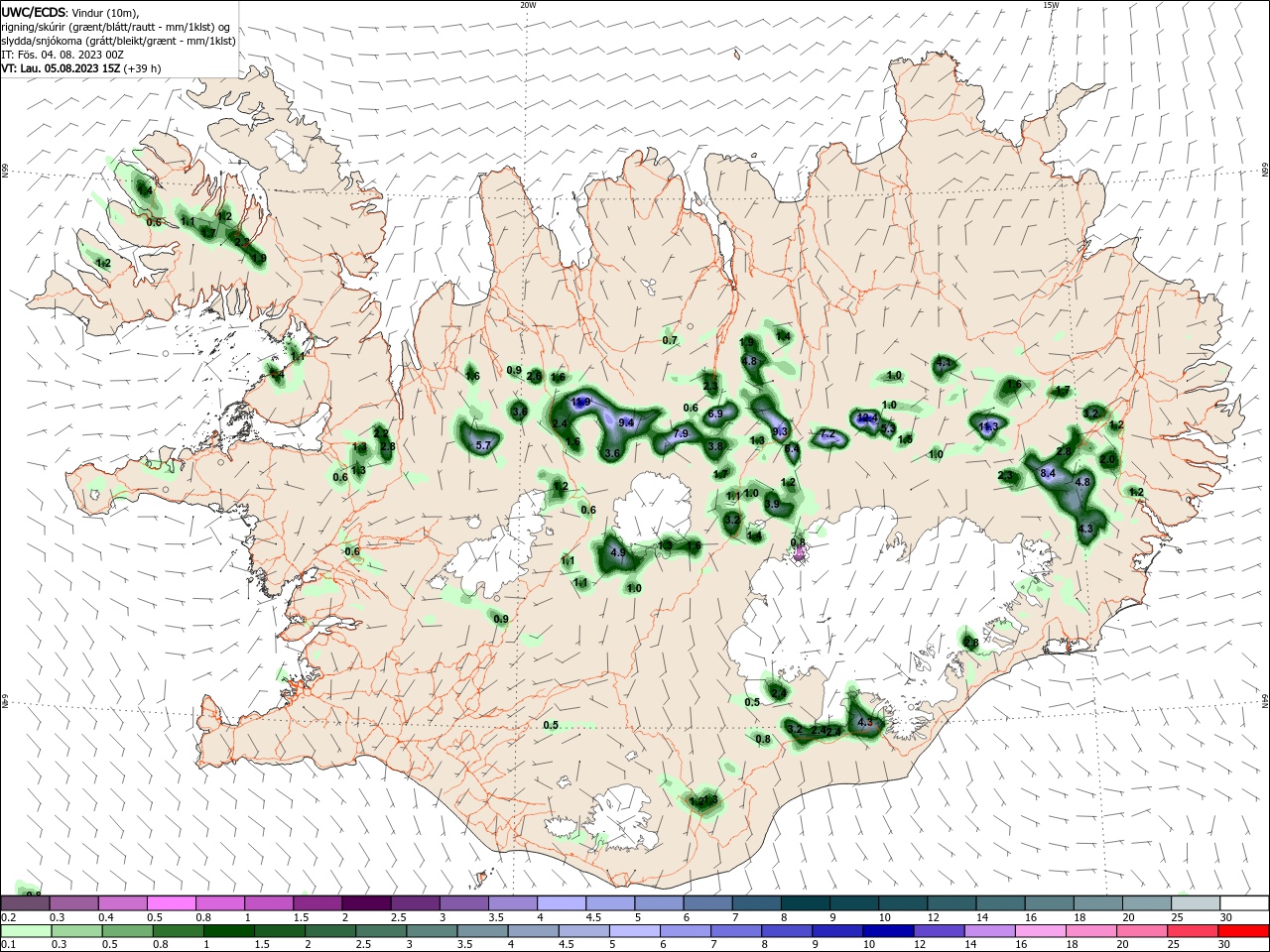Select the 2.6 rainfall label
This screenshot has width=1270, height=952.
534,377
